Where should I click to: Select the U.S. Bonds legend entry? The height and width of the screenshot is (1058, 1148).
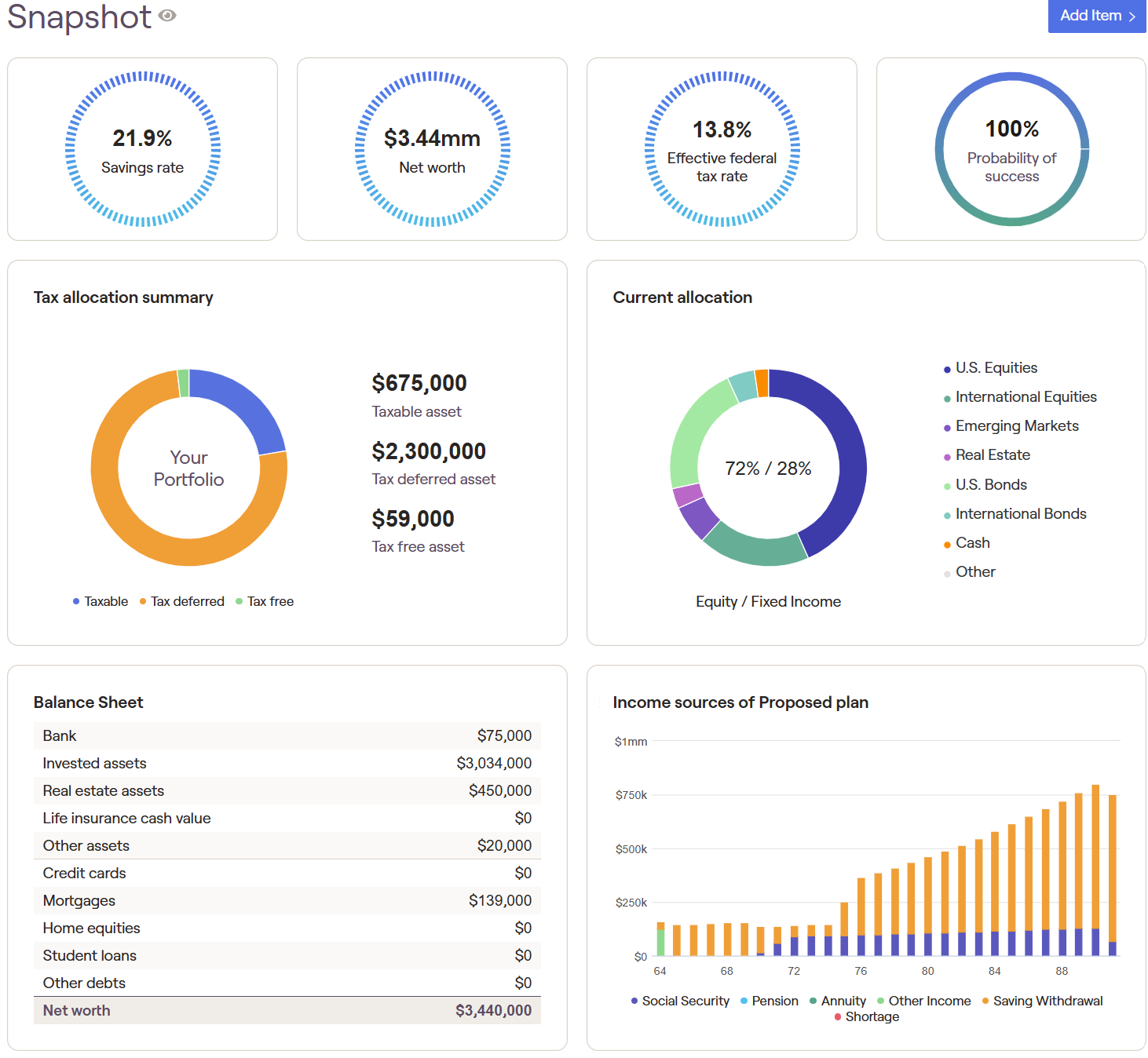[985, 485]
